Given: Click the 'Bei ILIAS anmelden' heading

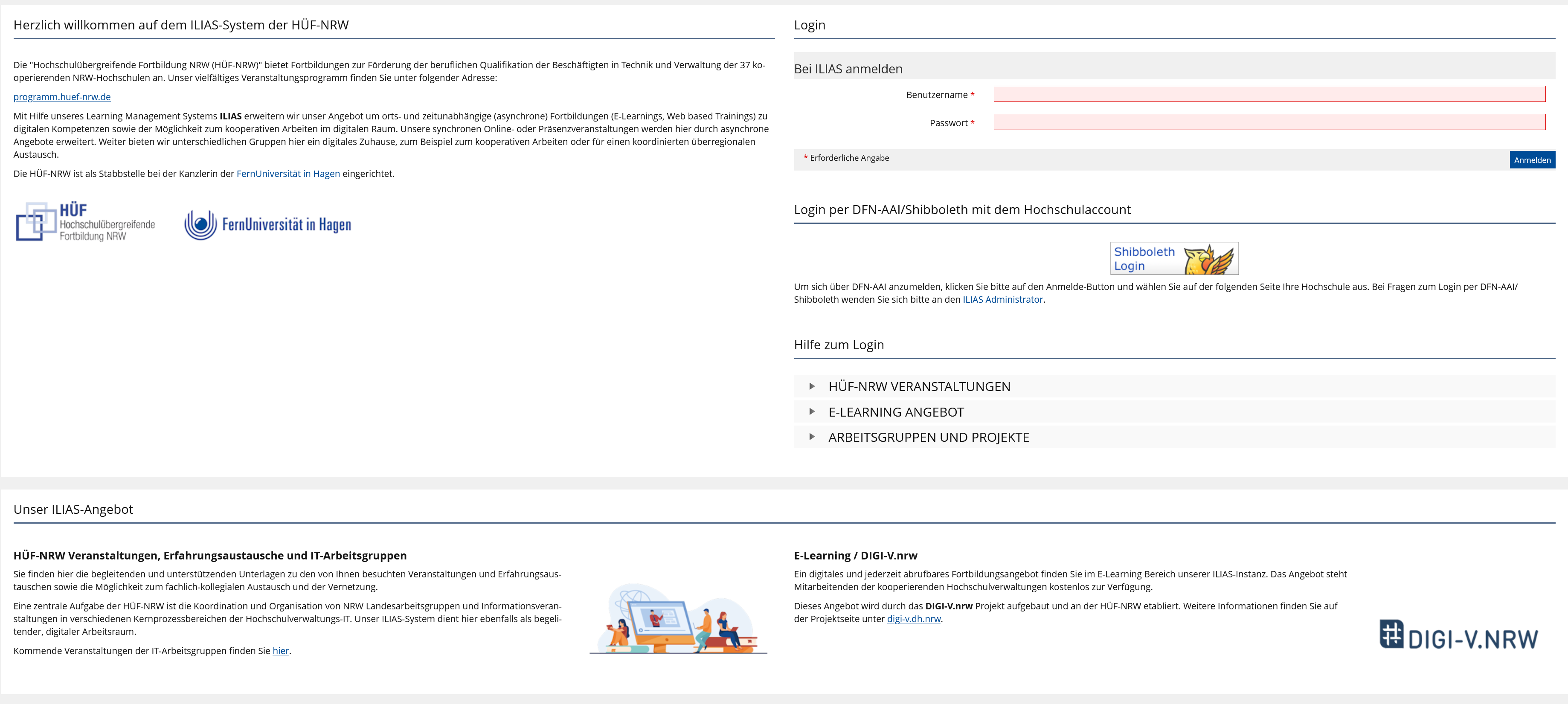Looking at the screenshot, I should (848, 69).
